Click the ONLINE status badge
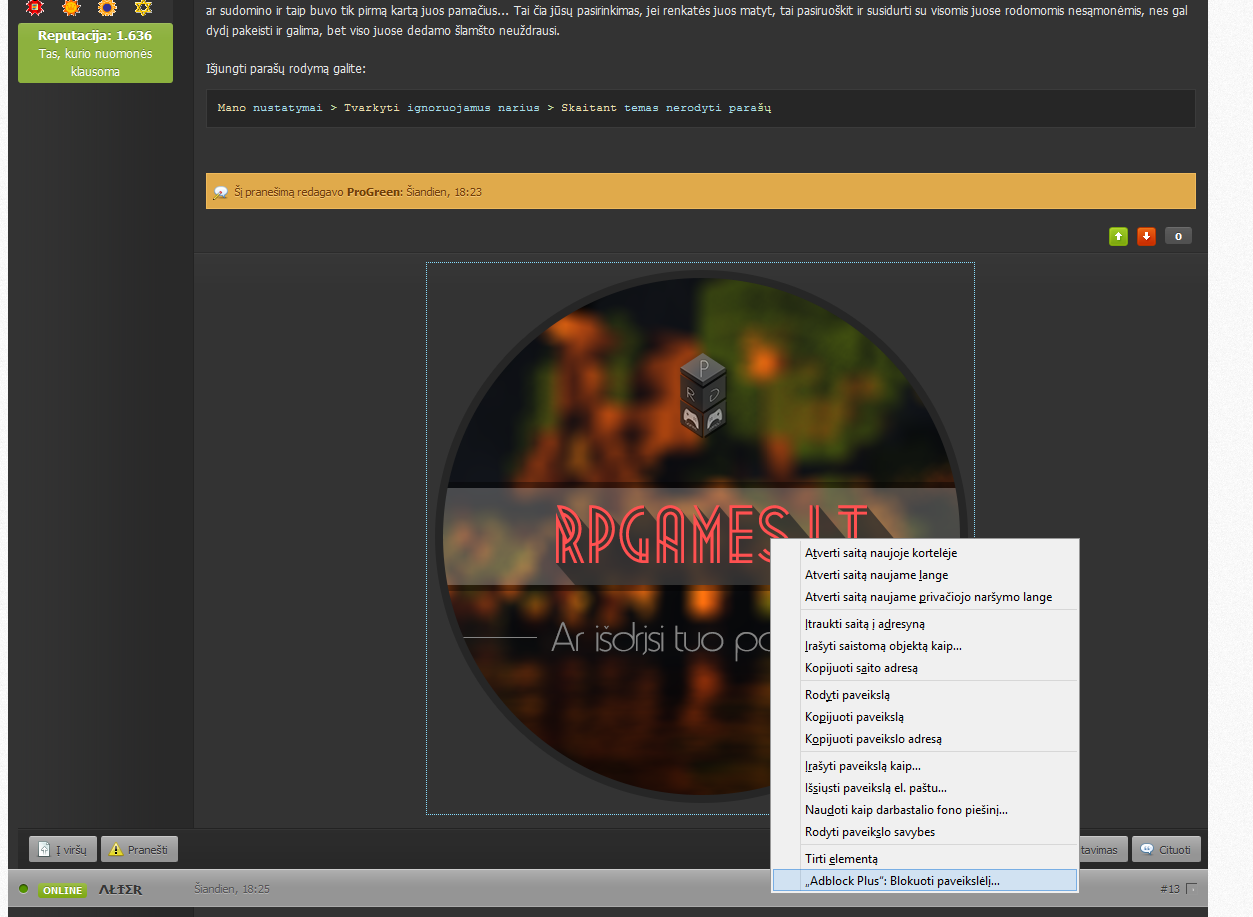Viewport: 1253px width, 917px height. (x=62, y=889)
